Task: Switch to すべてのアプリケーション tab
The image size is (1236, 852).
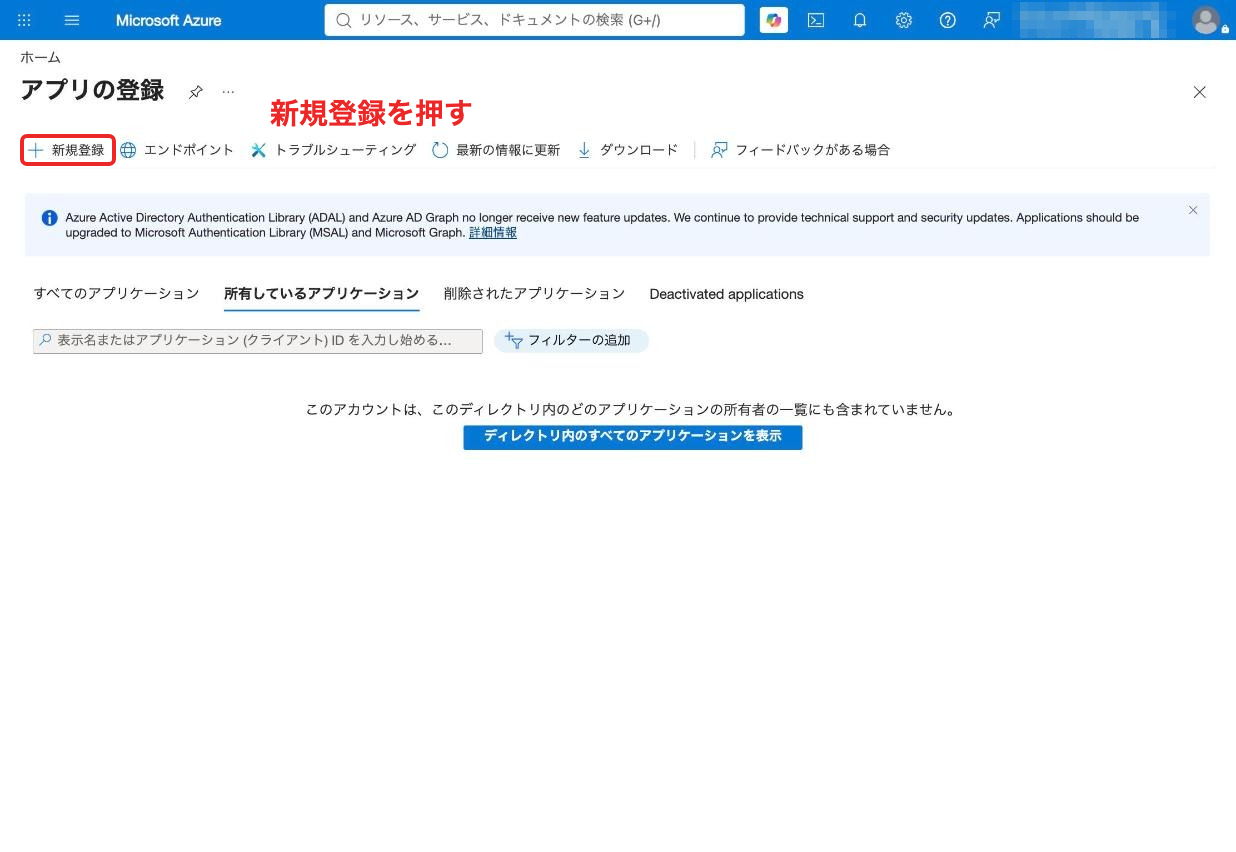Action: click(x=117, y=294)
